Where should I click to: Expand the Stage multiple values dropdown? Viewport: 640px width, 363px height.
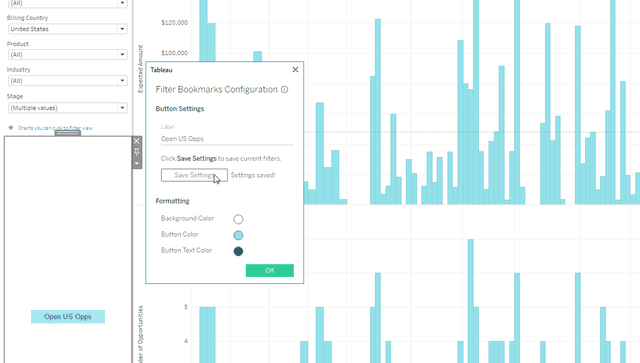[x=68, y=108]
